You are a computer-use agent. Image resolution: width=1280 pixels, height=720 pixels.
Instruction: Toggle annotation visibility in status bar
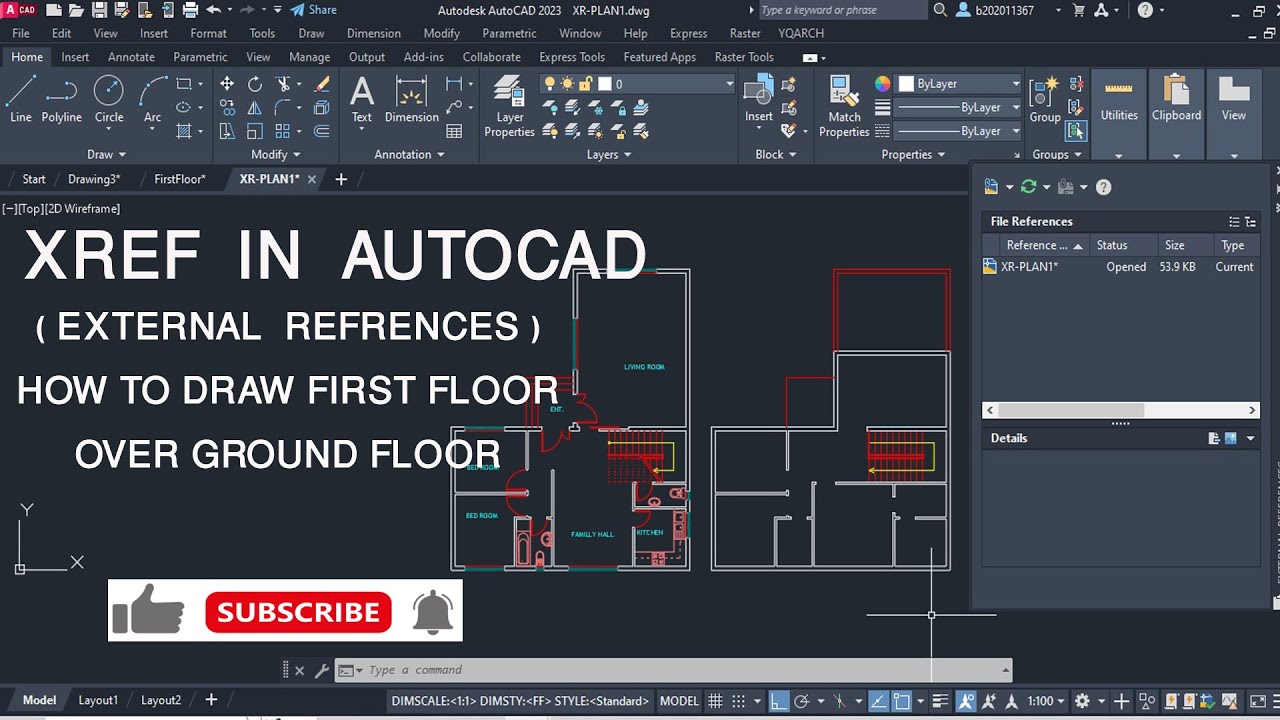966,701
